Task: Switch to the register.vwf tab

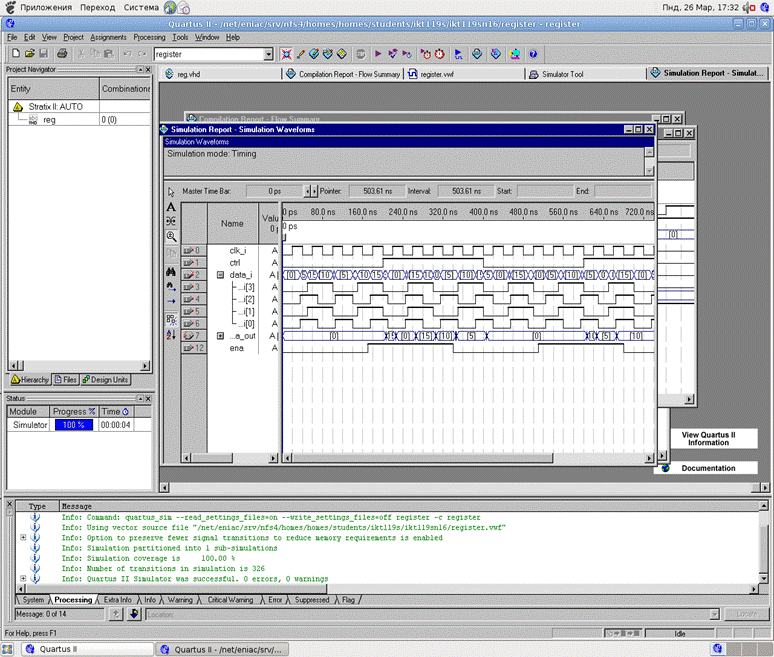Action: 464,74
